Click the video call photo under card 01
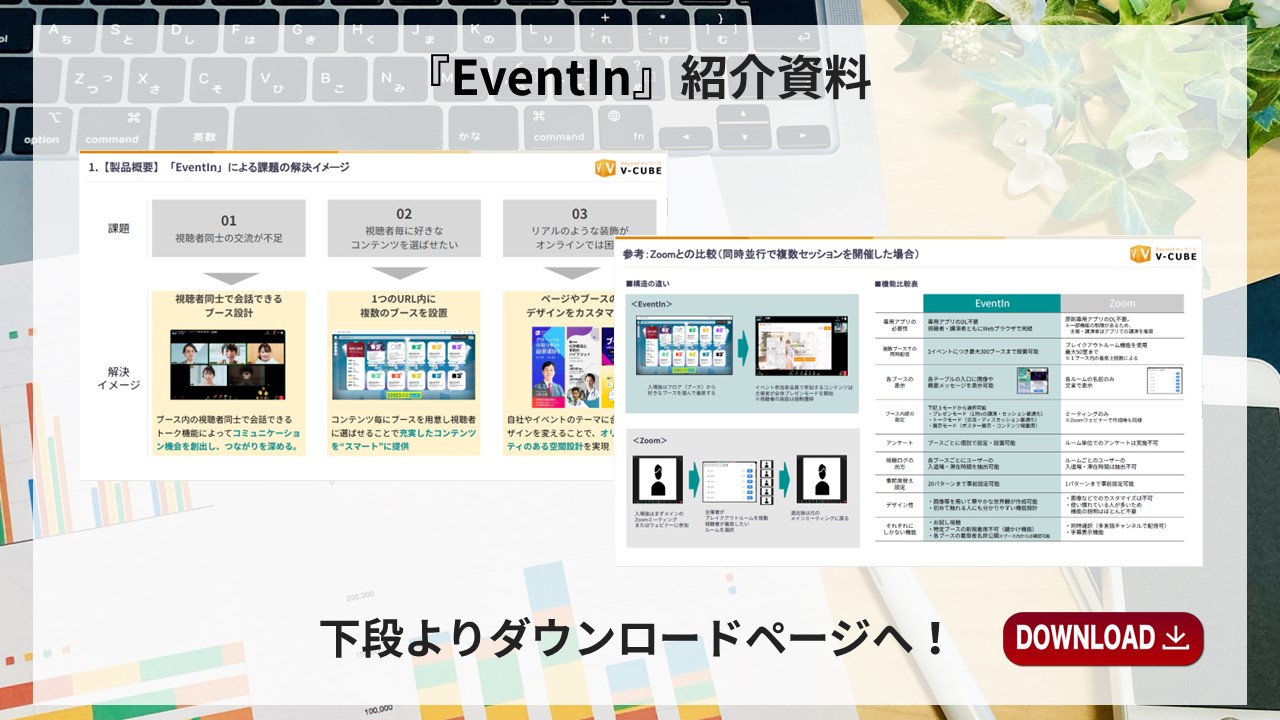This screenshot has height=720, width=1280. [x=229, y=365]
